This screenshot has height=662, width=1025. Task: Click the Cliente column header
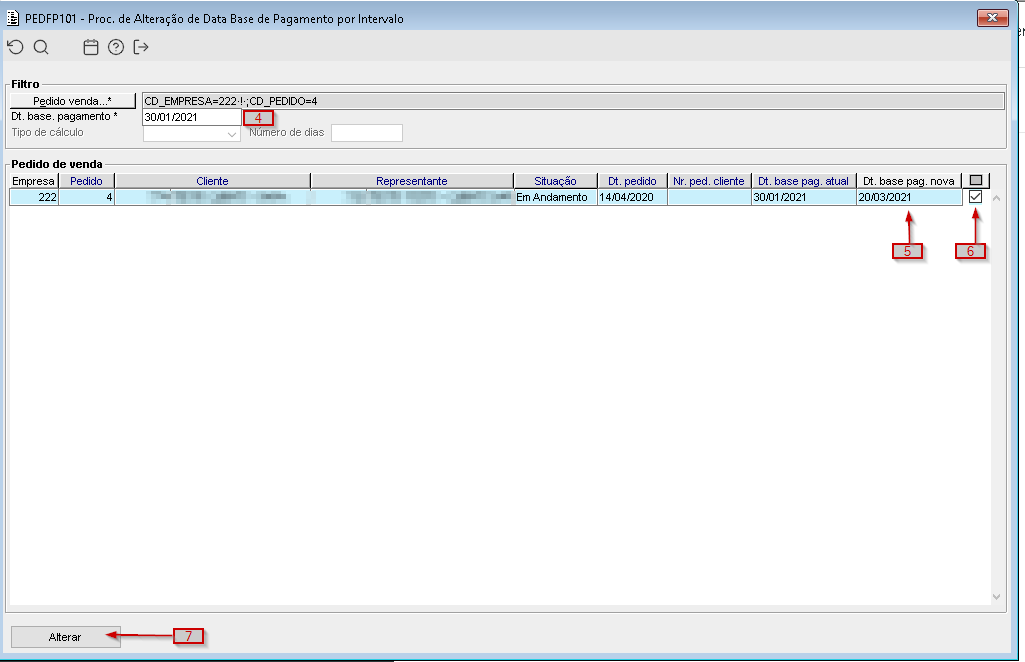212,181
